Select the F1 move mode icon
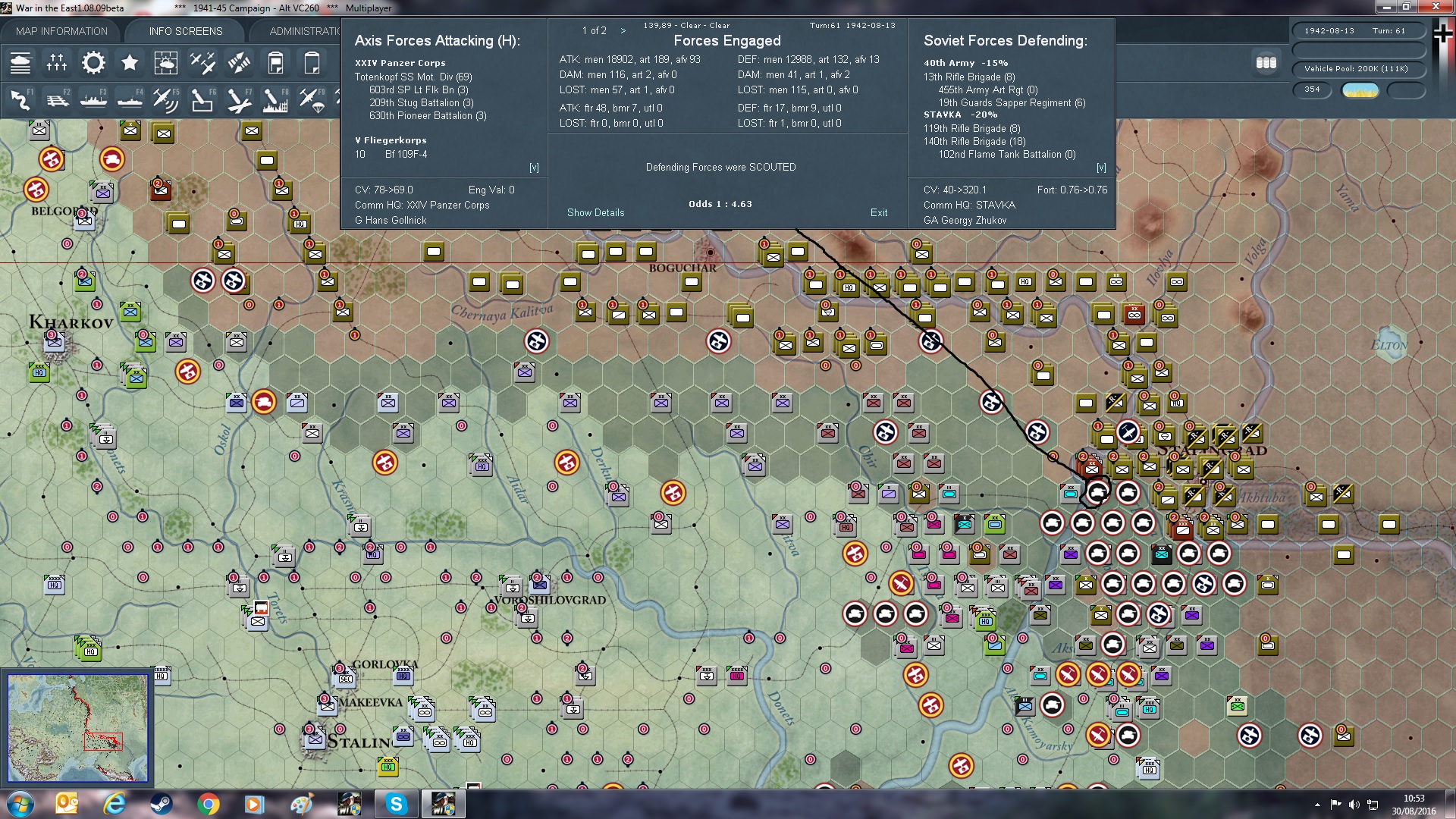The height and width of the screenshot is (819, 1456). point(20,100)
